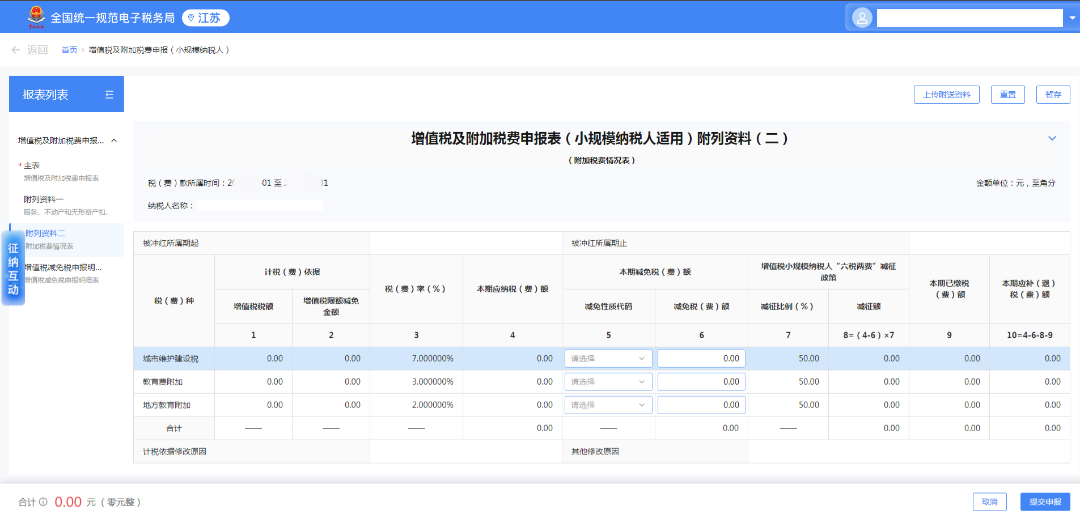Open 附列资料一 in the sidebar
The height and width of the screenshot is (519, 1080).
44,199
